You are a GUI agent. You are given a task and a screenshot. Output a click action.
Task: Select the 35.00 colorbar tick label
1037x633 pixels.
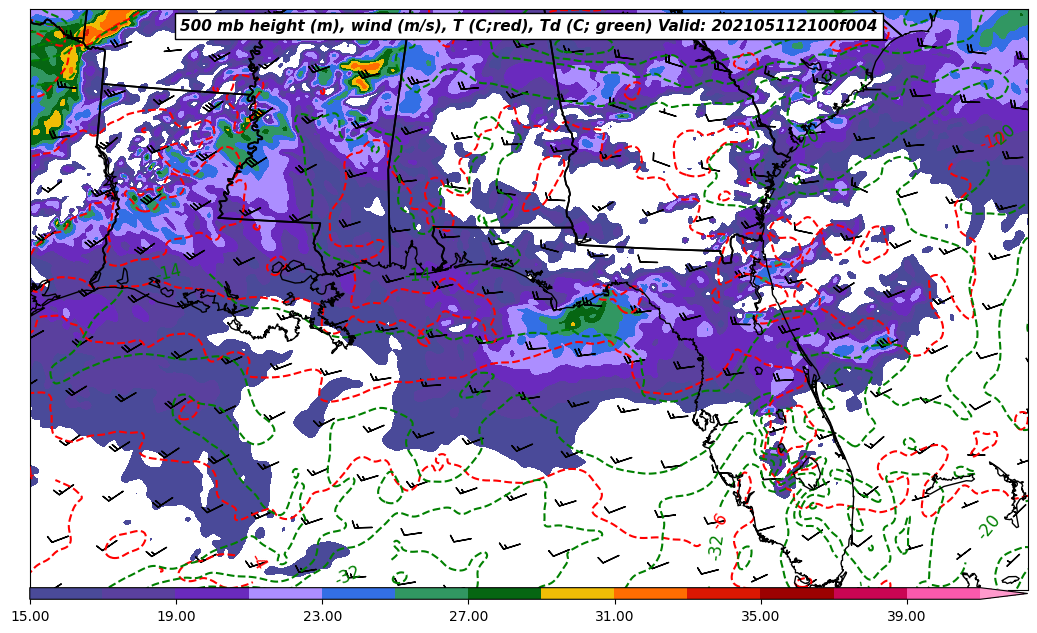[760, 616]
